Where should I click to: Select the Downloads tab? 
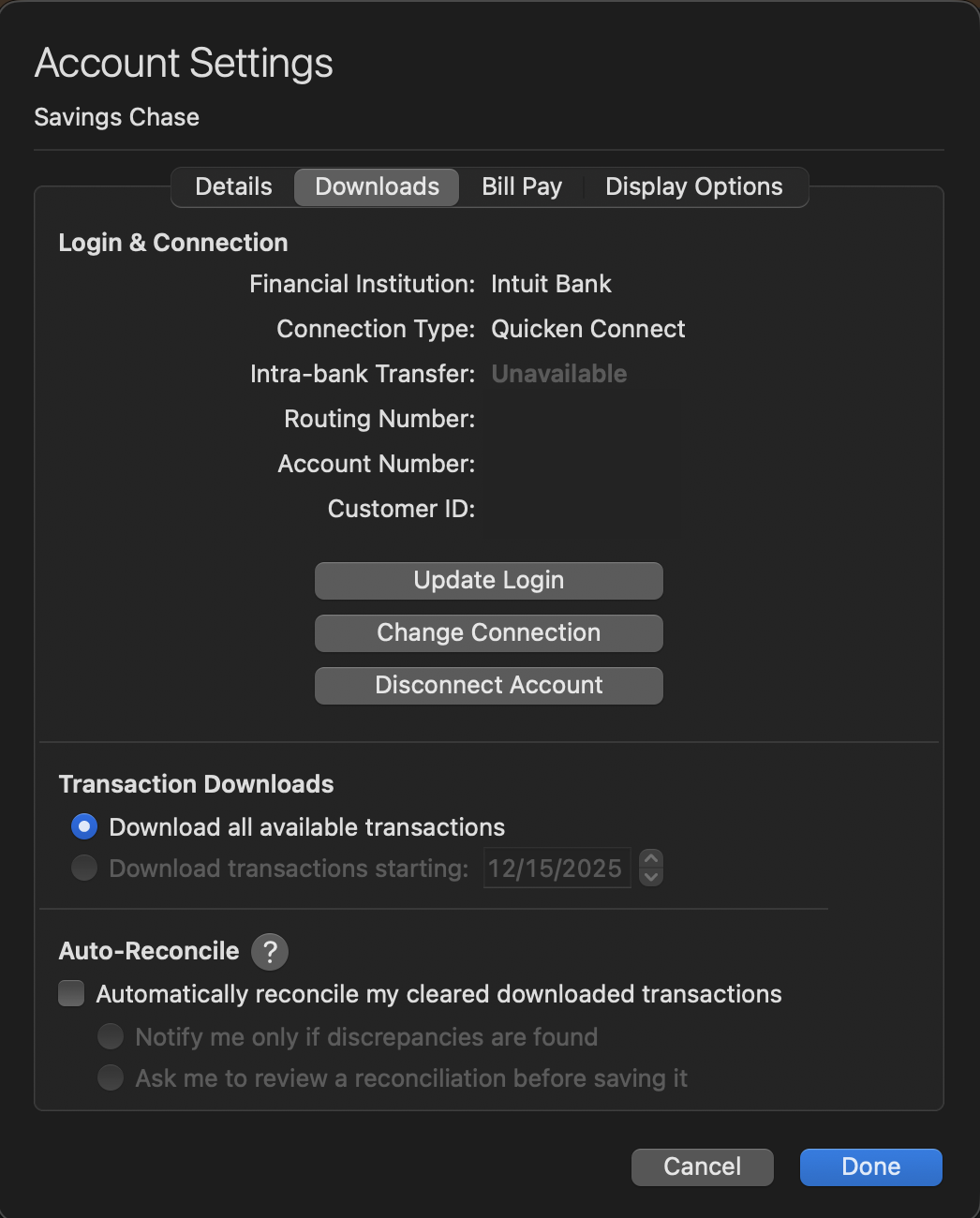(x=376, y=186)
